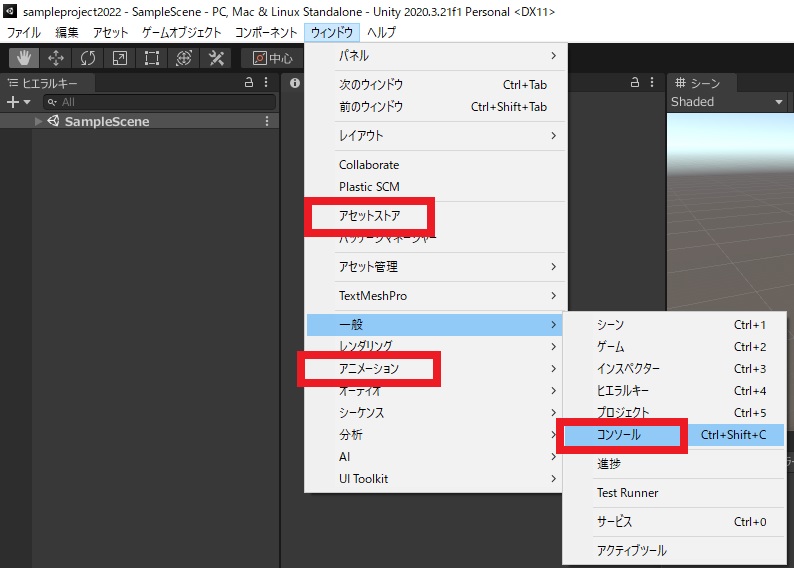Open the アセット menu
The width and height of the screenshot is (794, 568).
(110, 32)
